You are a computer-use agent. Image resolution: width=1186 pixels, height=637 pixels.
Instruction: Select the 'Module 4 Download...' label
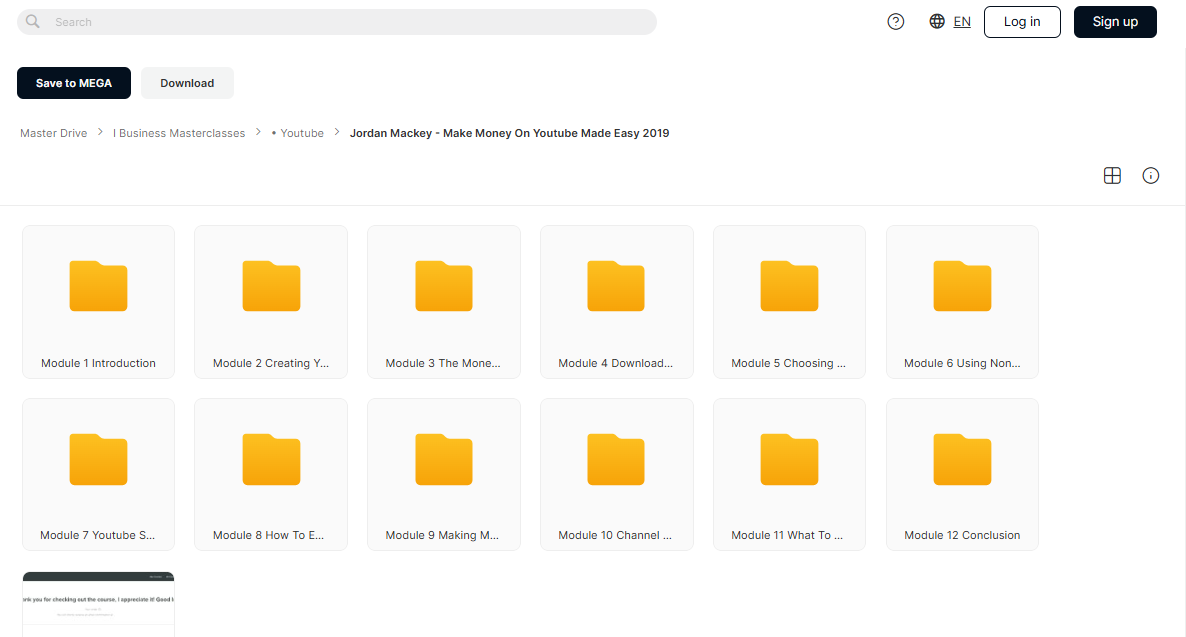616,363
